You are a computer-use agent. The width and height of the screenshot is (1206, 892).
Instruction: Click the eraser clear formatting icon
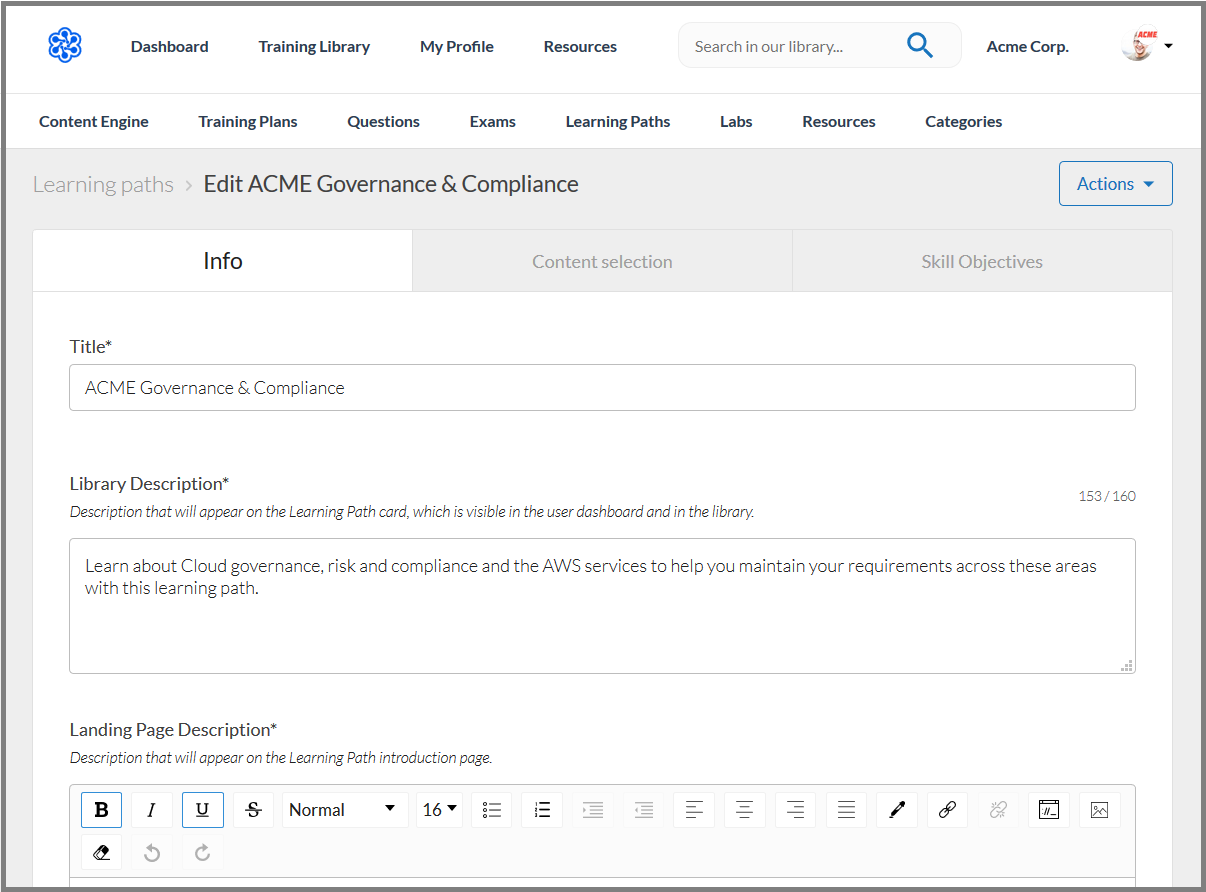pyautogui.click(x=101, y=853)
